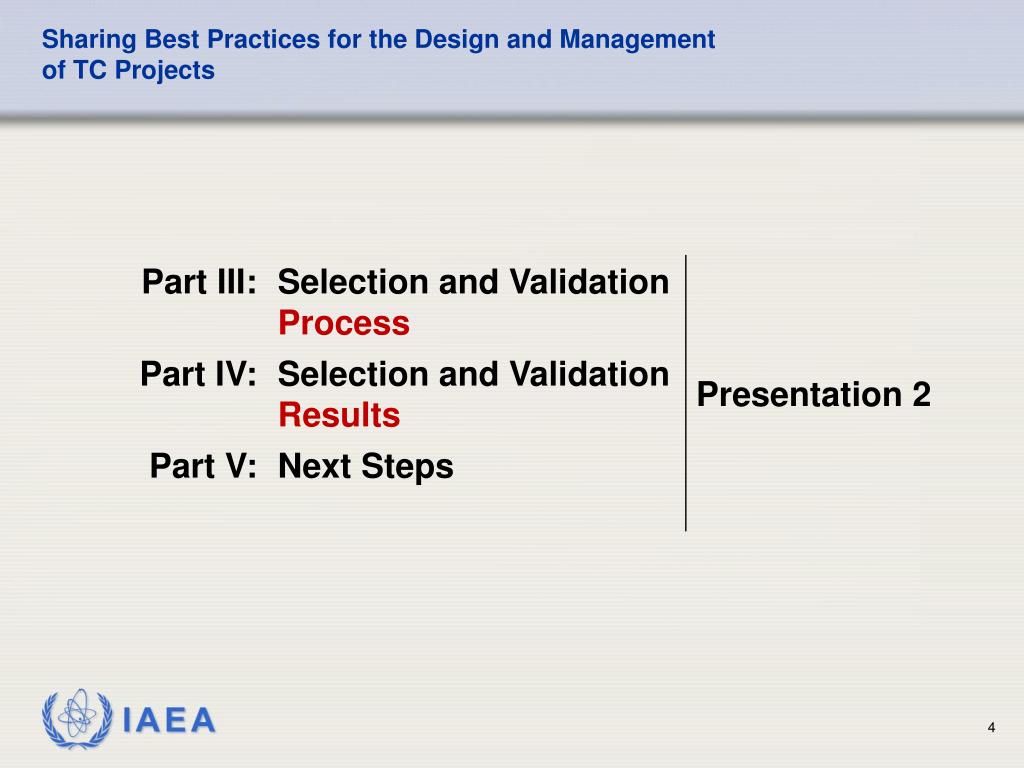This screenshot has height=768, width=1024.
Task: Click the word 'Management' in the title
Action: click(637, 39)
